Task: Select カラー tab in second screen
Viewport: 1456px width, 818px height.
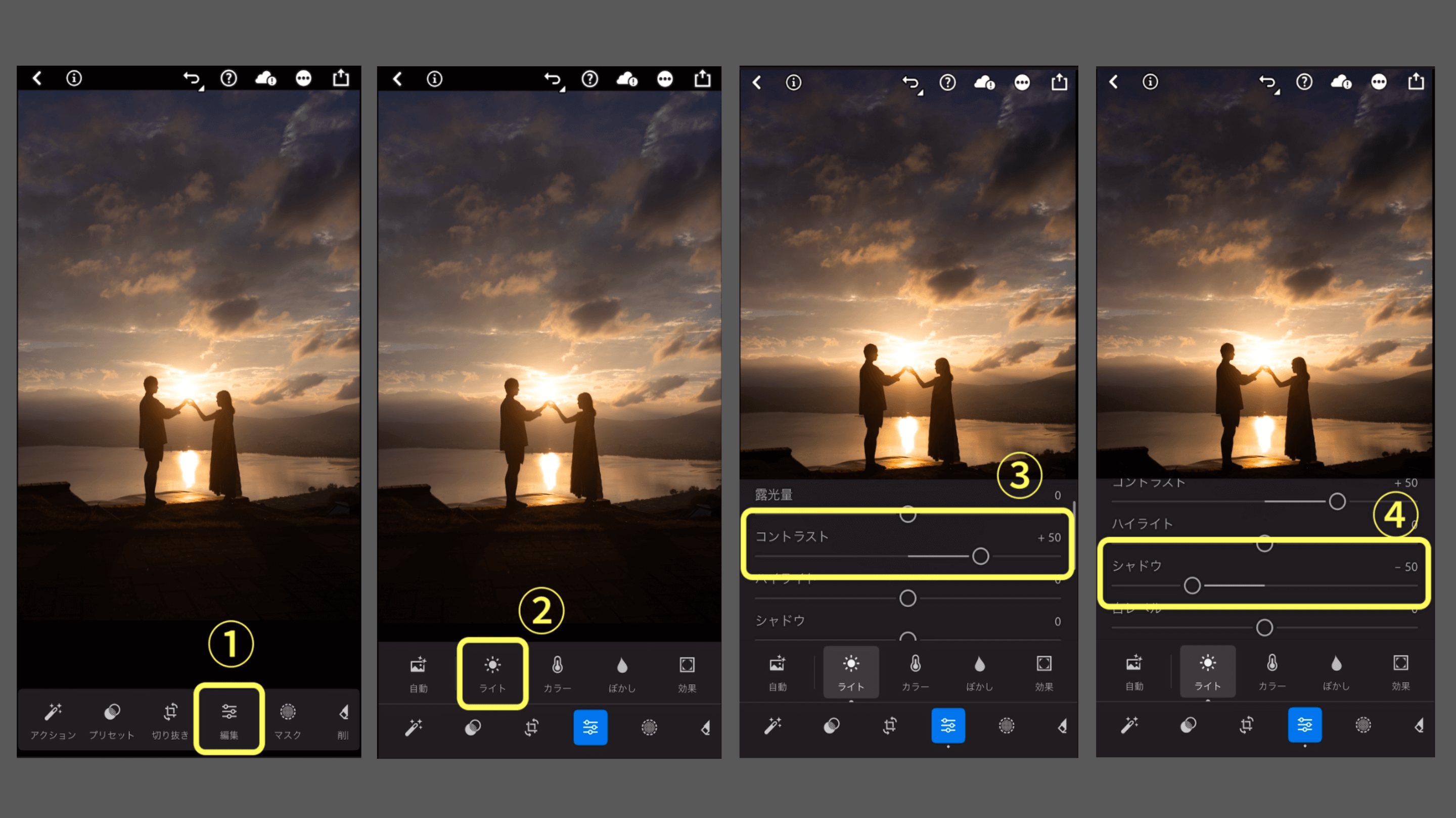Action: tap(557, 673)
